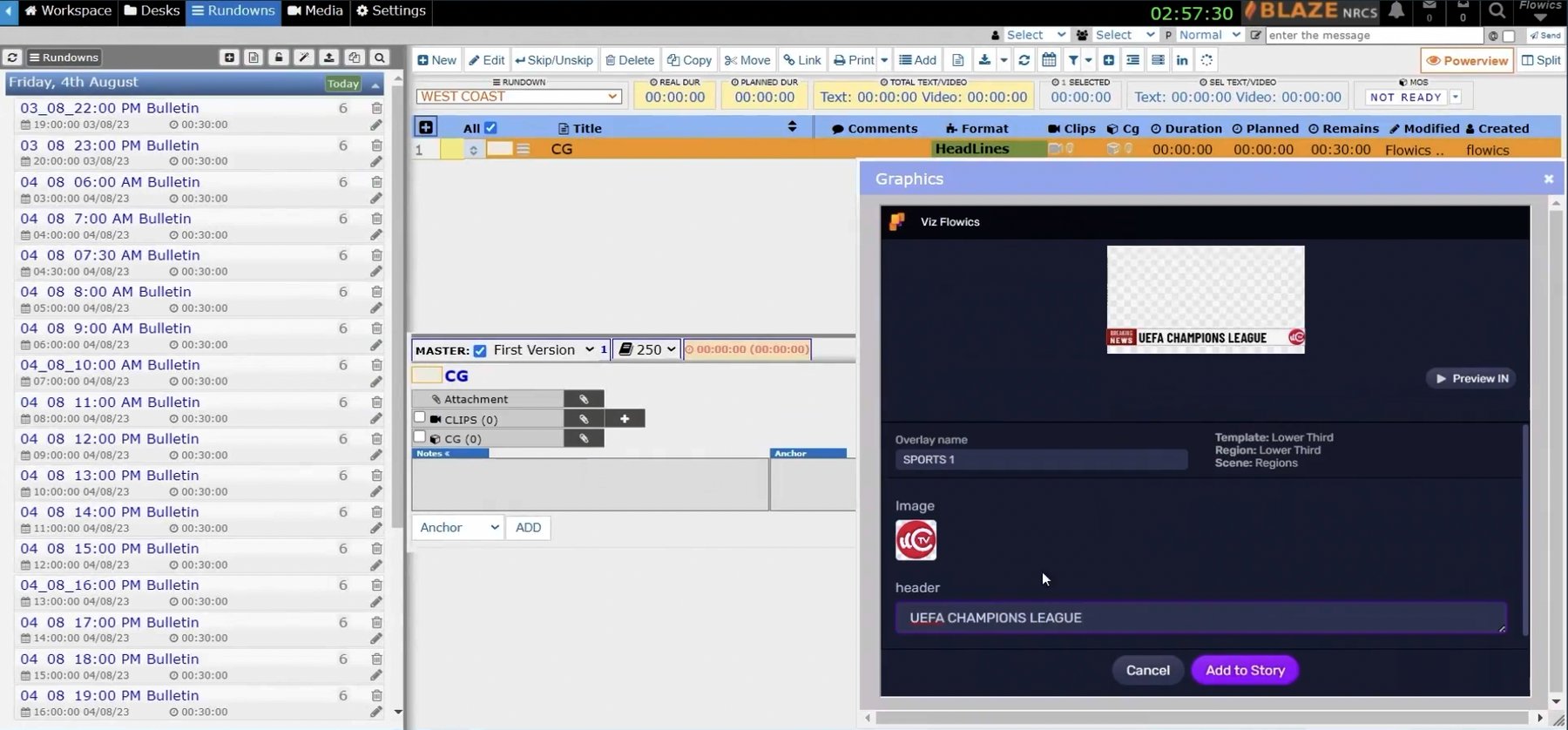1568x730 pixels.
Task: Click the color swatch beside CG title
Action: (x=426, y=375)
